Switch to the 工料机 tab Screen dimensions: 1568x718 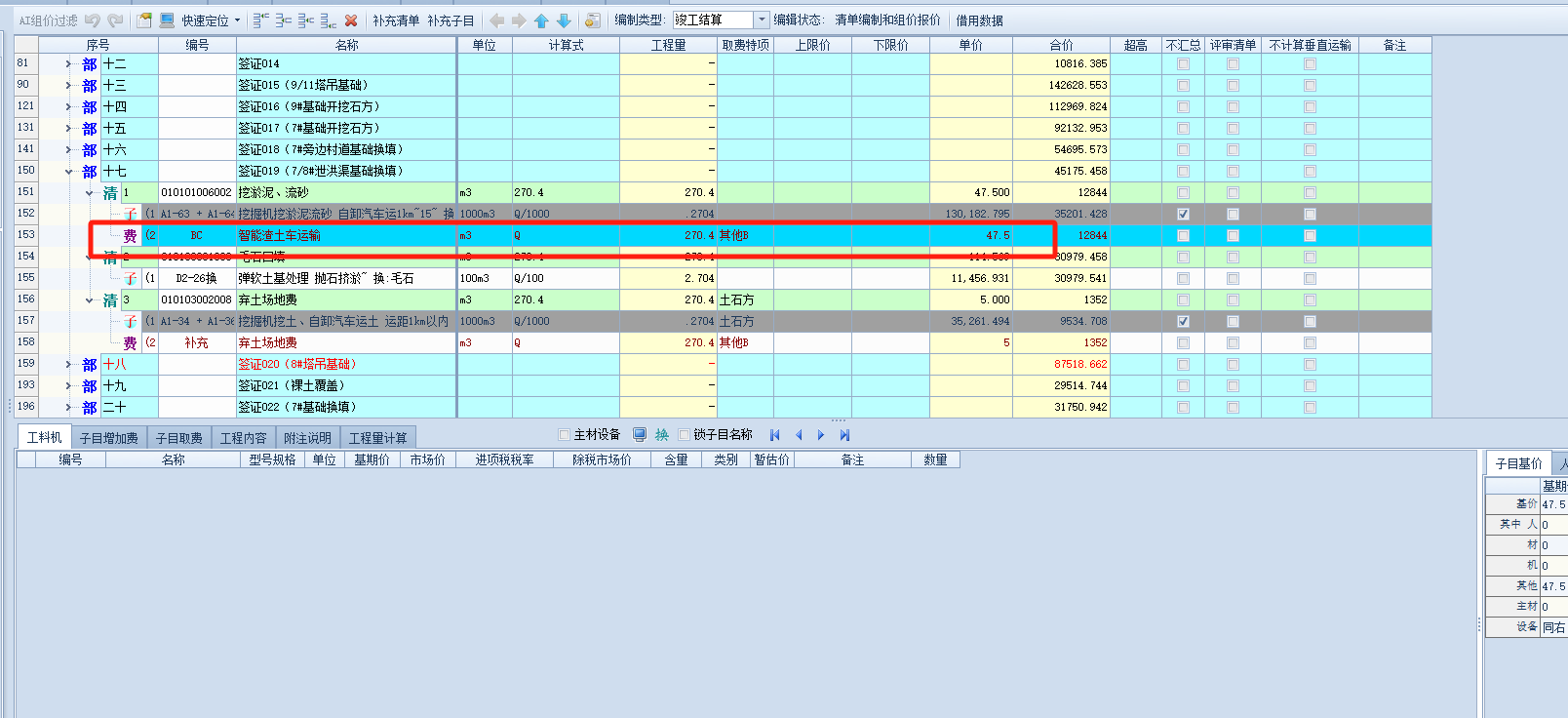44,437
